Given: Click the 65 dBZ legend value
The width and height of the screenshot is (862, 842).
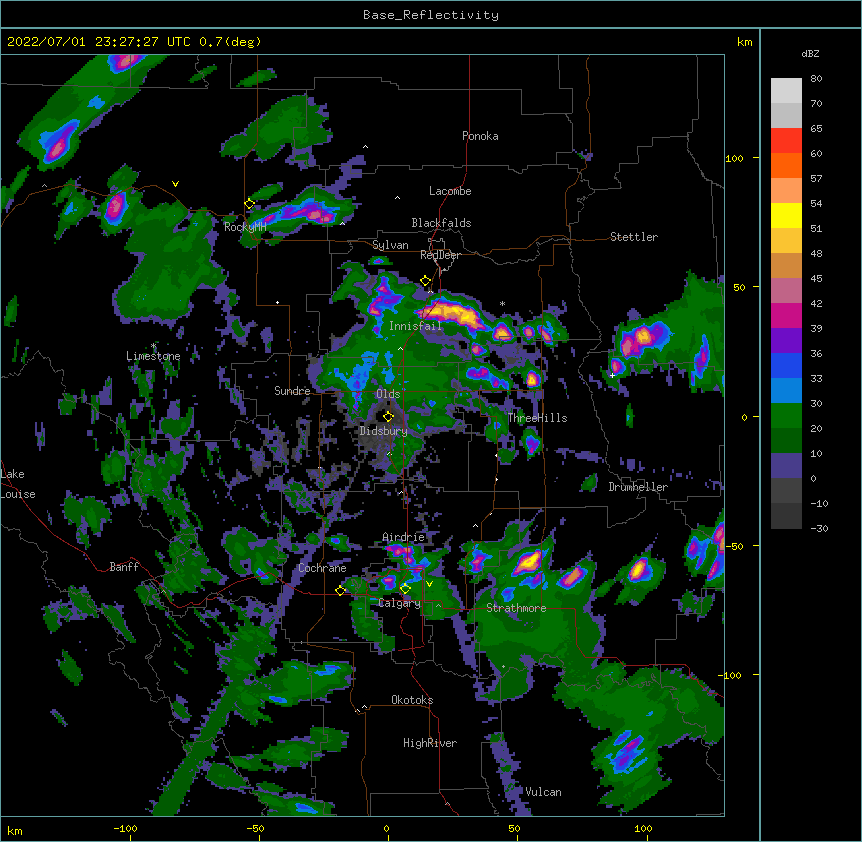Looking at the screenshot, I should [816, 129].
